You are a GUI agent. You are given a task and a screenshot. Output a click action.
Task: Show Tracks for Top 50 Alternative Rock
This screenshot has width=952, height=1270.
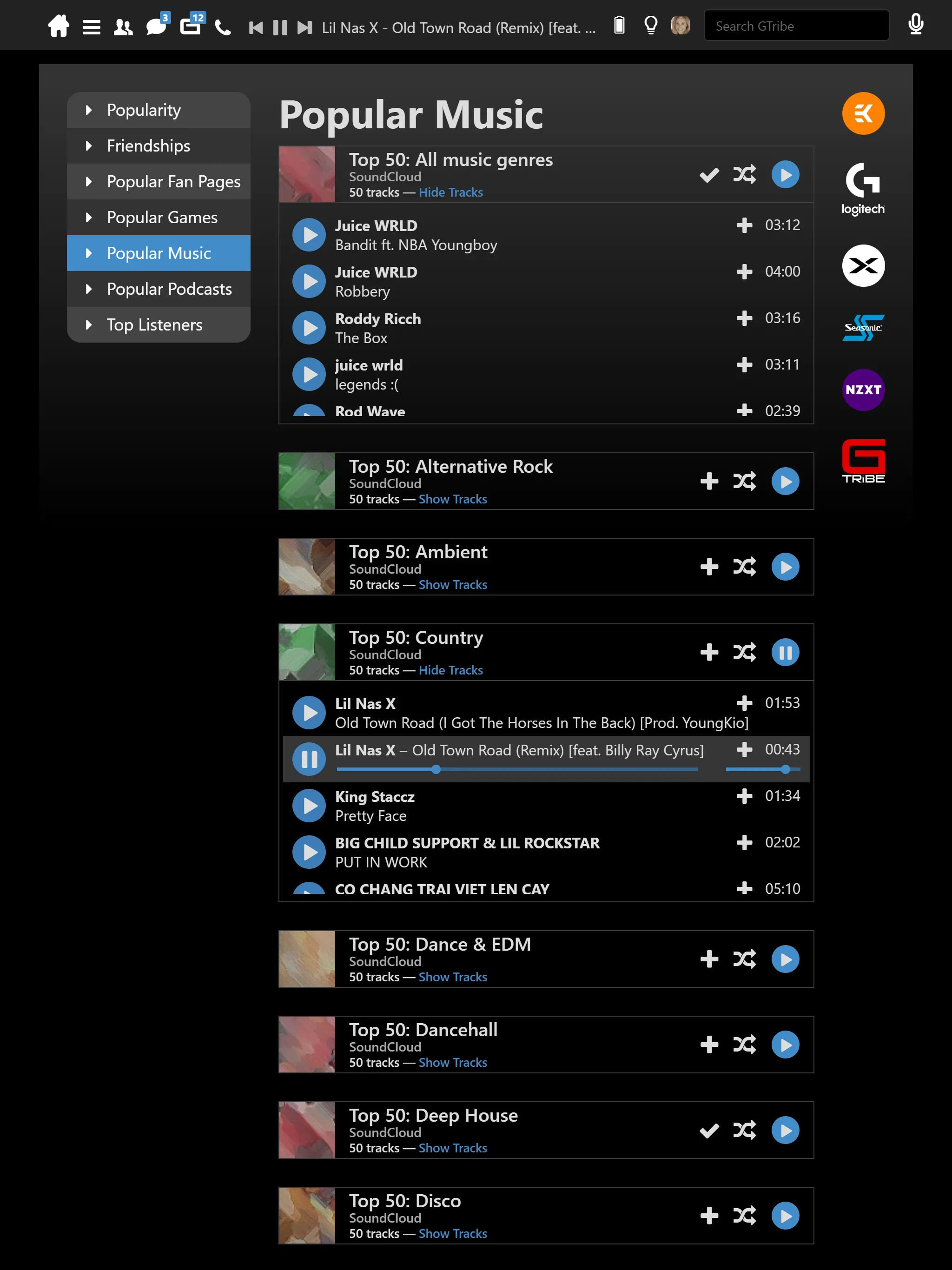(x=453, y=498)
